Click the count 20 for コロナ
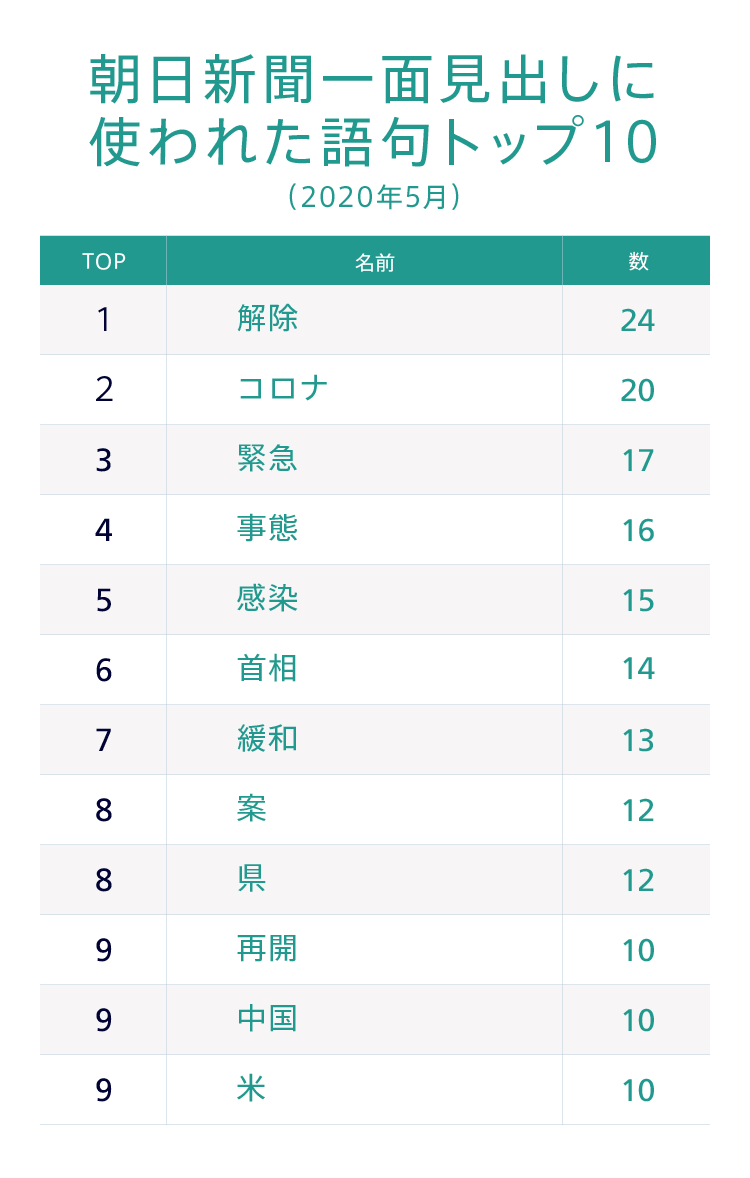 tap(637, 390)
